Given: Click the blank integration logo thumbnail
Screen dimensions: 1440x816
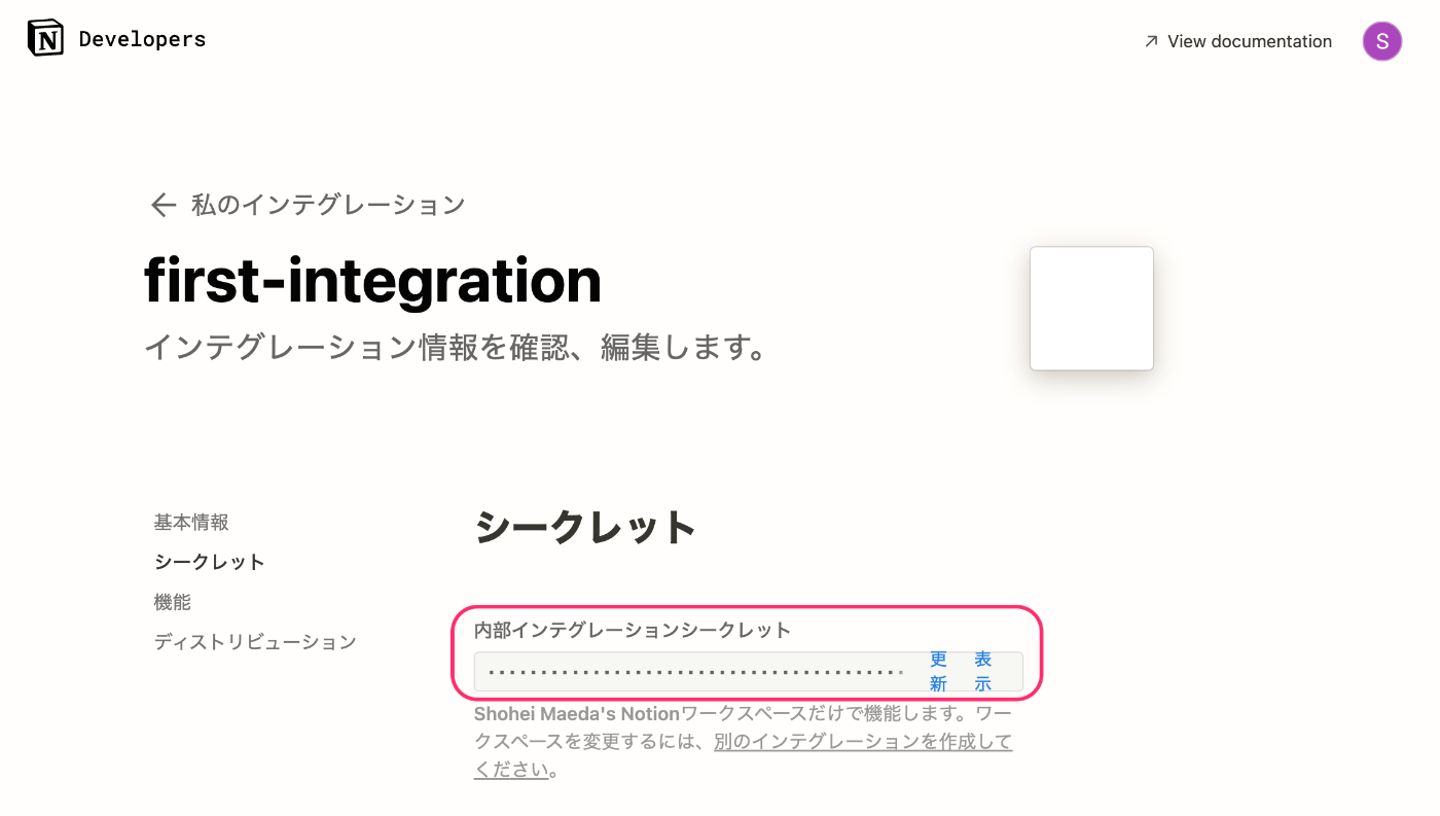Looking at the screenshot, I should tap(1091, 308).
